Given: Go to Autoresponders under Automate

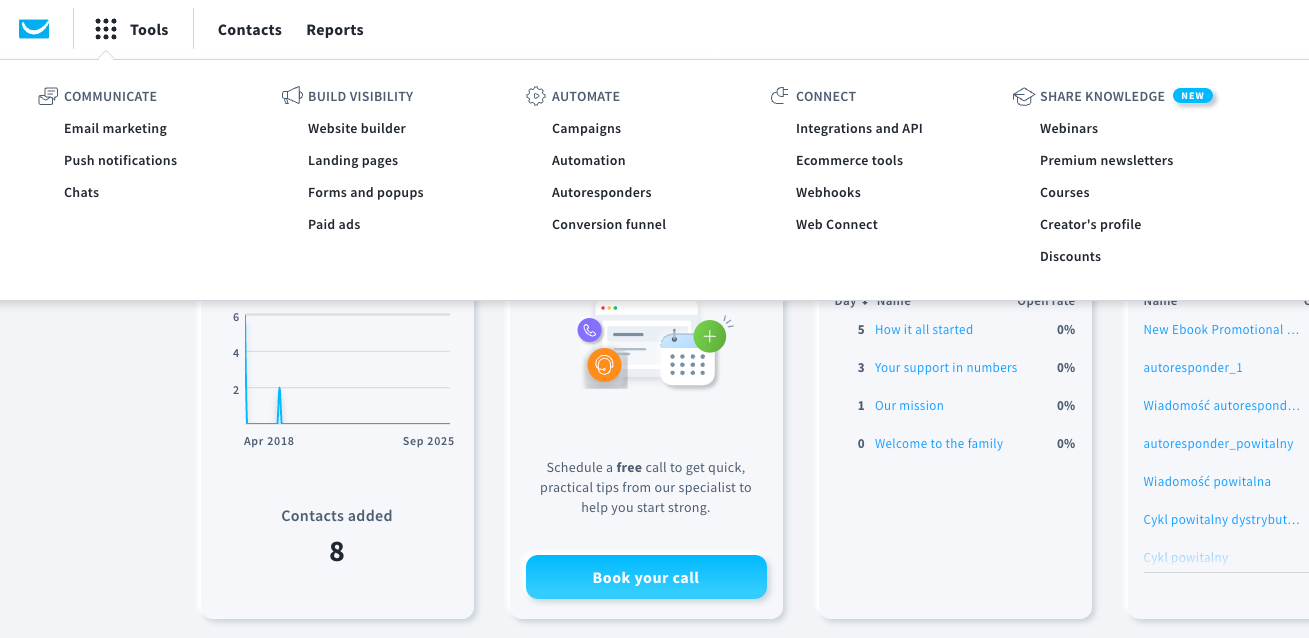Looking at the screenshot, I should click(x=601, y=192).
